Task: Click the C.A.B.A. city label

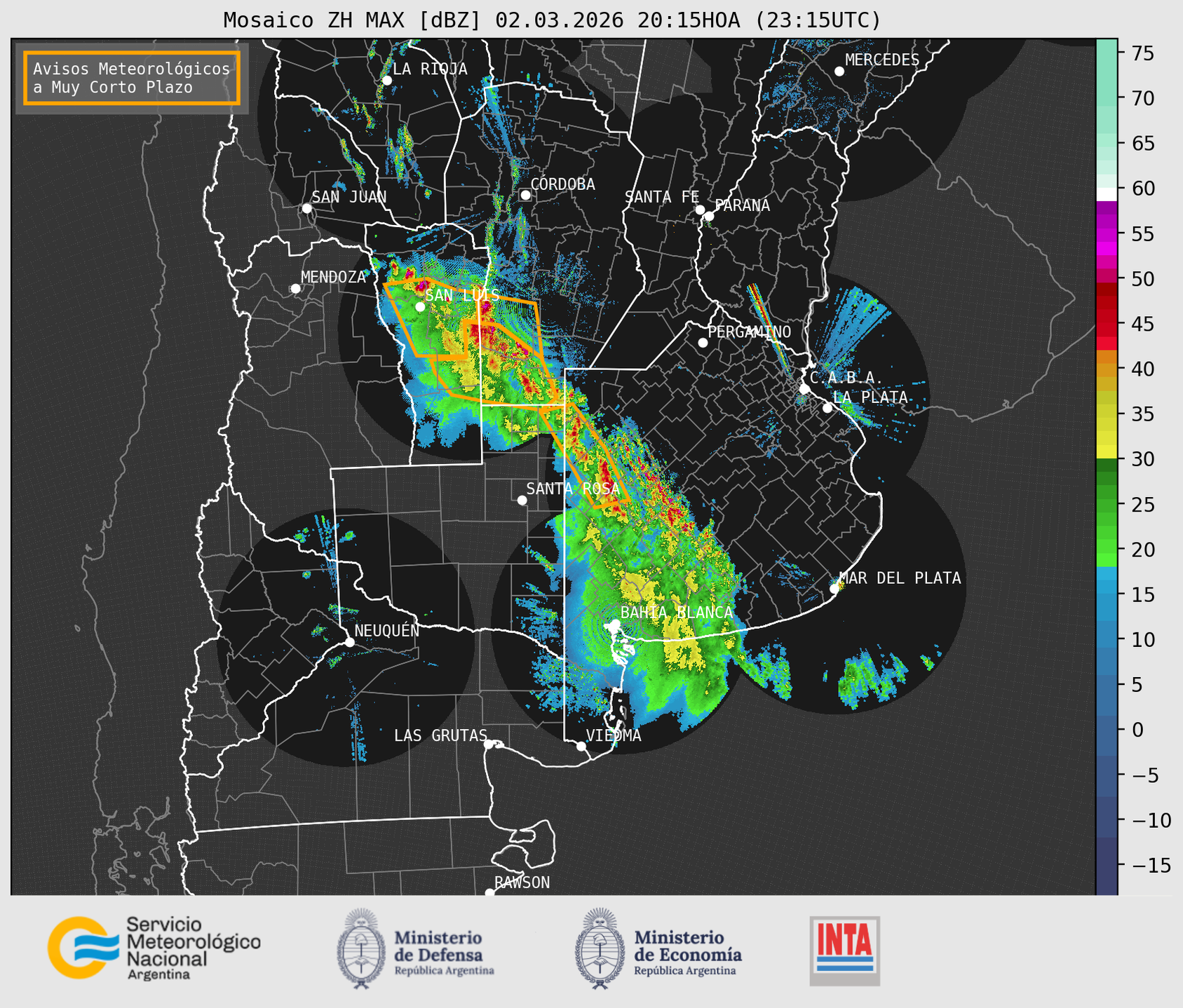Action: coord(846,378)
